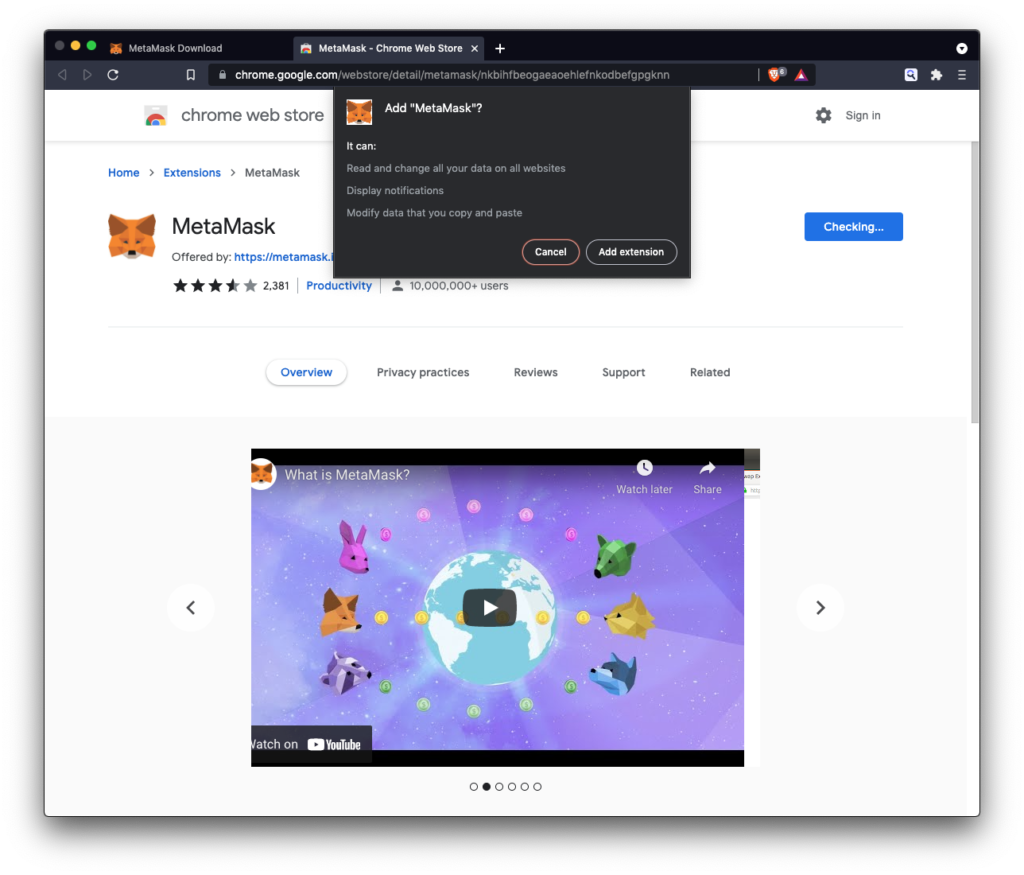This screenshot has height=875, width=1024.
Task: Reload the page with the refresh icon
Action: [x=113, y=75]
